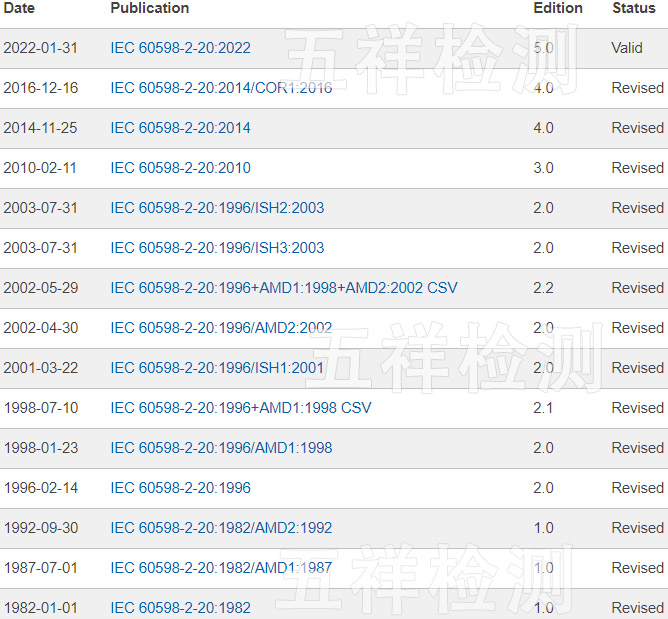Open the IEC 60598-2-20:1996 publication
This screenshot has height=619, width=668.
(x=180, y=488)
